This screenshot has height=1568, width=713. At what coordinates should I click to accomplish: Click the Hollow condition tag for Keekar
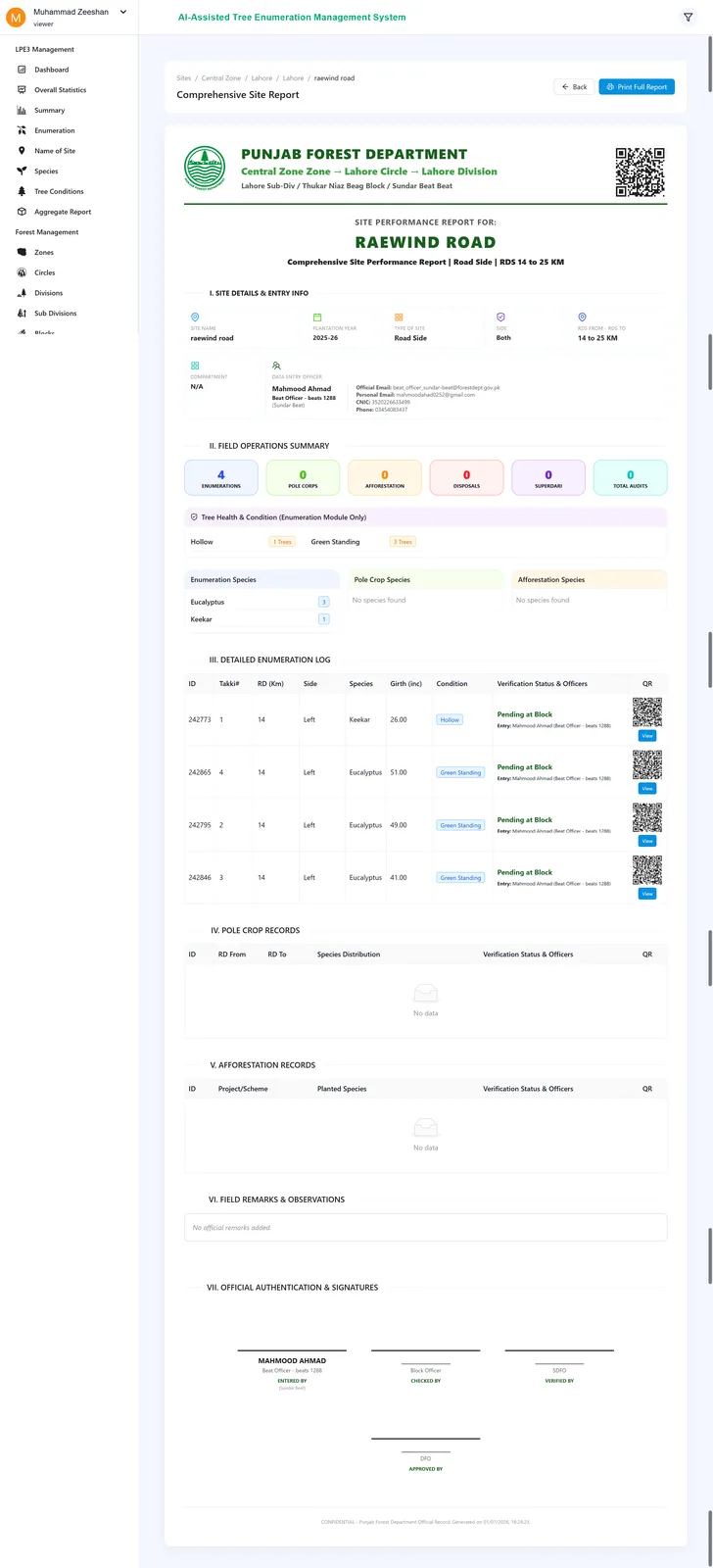pos(450,719)
